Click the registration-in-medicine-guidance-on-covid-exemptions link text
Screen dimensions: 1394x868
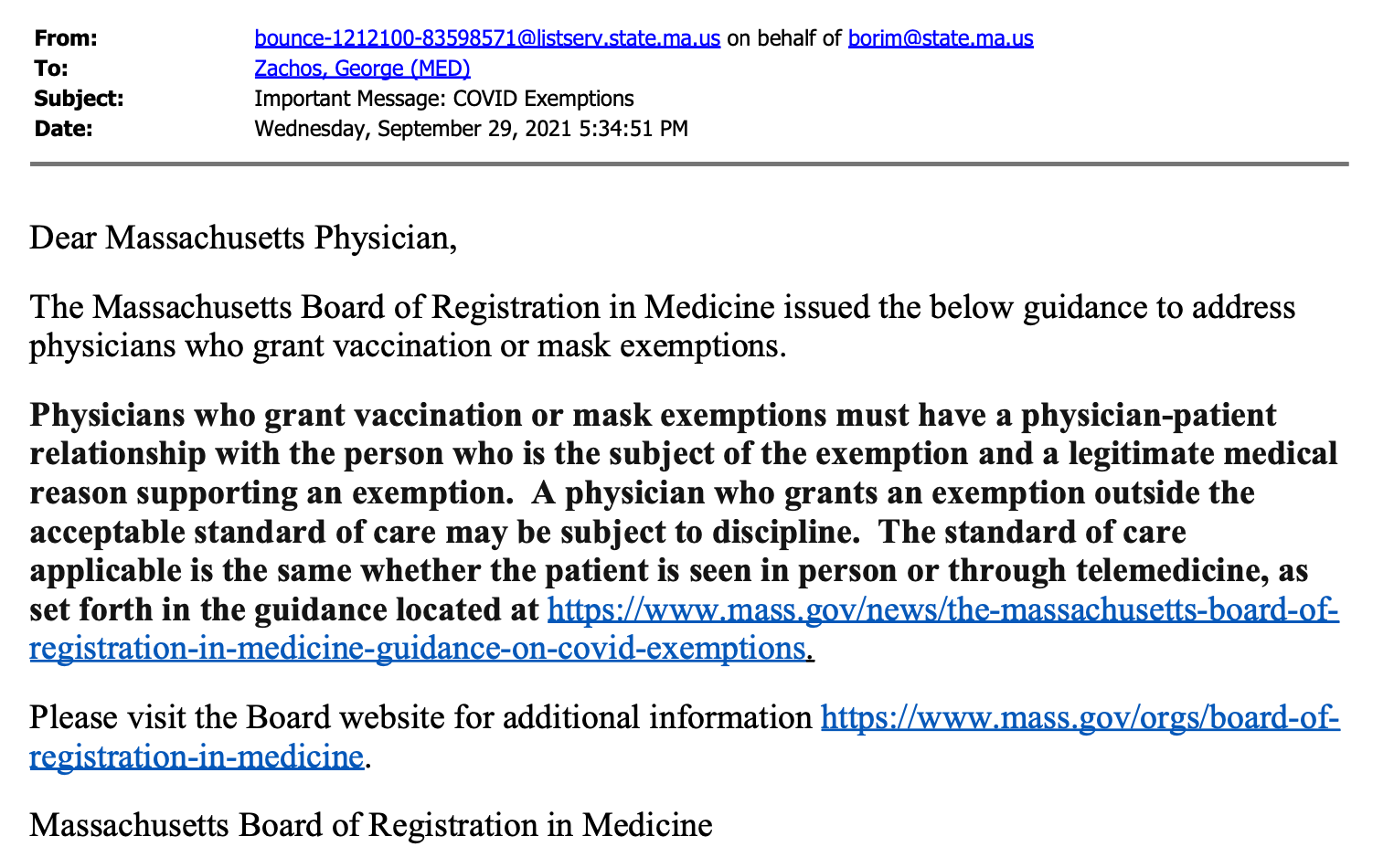tap(418, 648)
